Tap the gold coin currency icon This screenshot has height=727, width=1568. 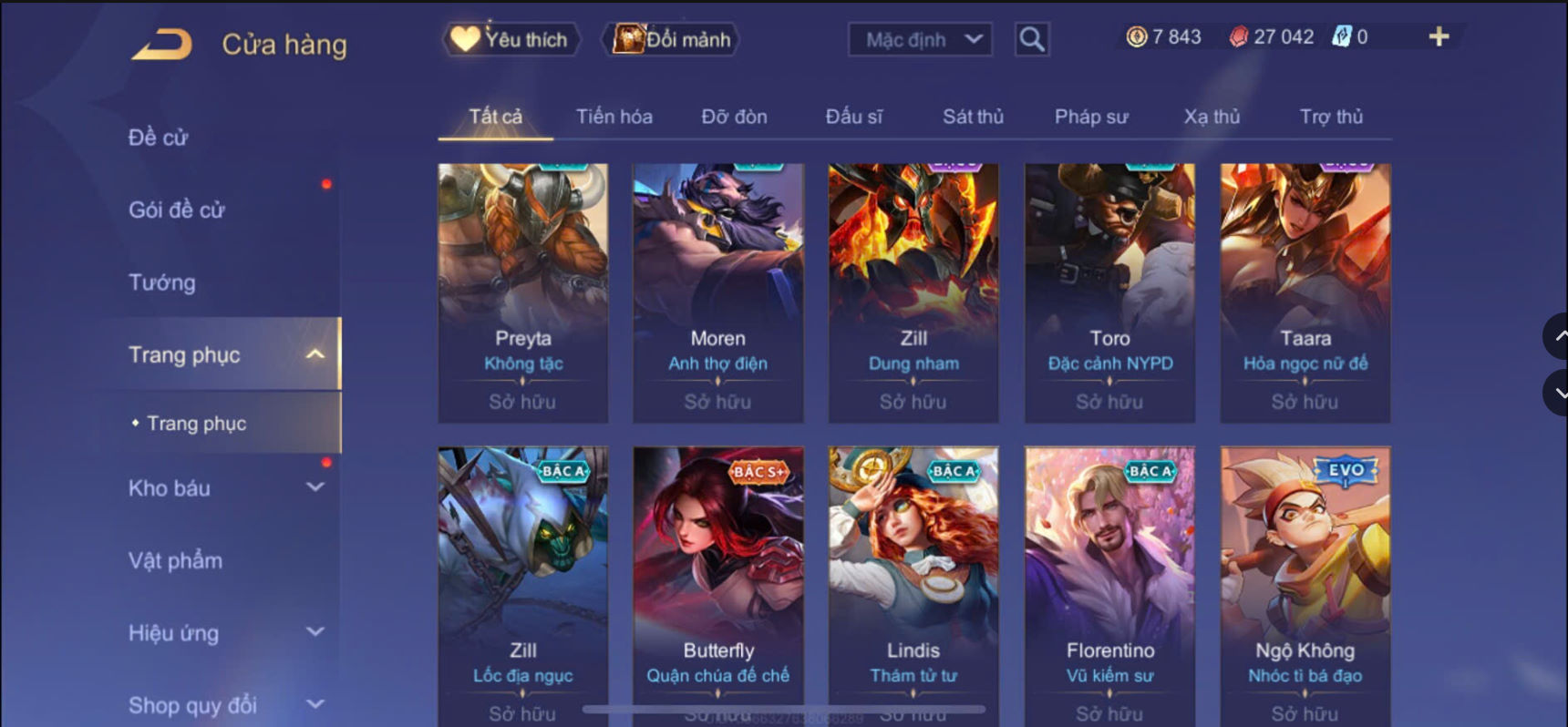click(1136, 36)
